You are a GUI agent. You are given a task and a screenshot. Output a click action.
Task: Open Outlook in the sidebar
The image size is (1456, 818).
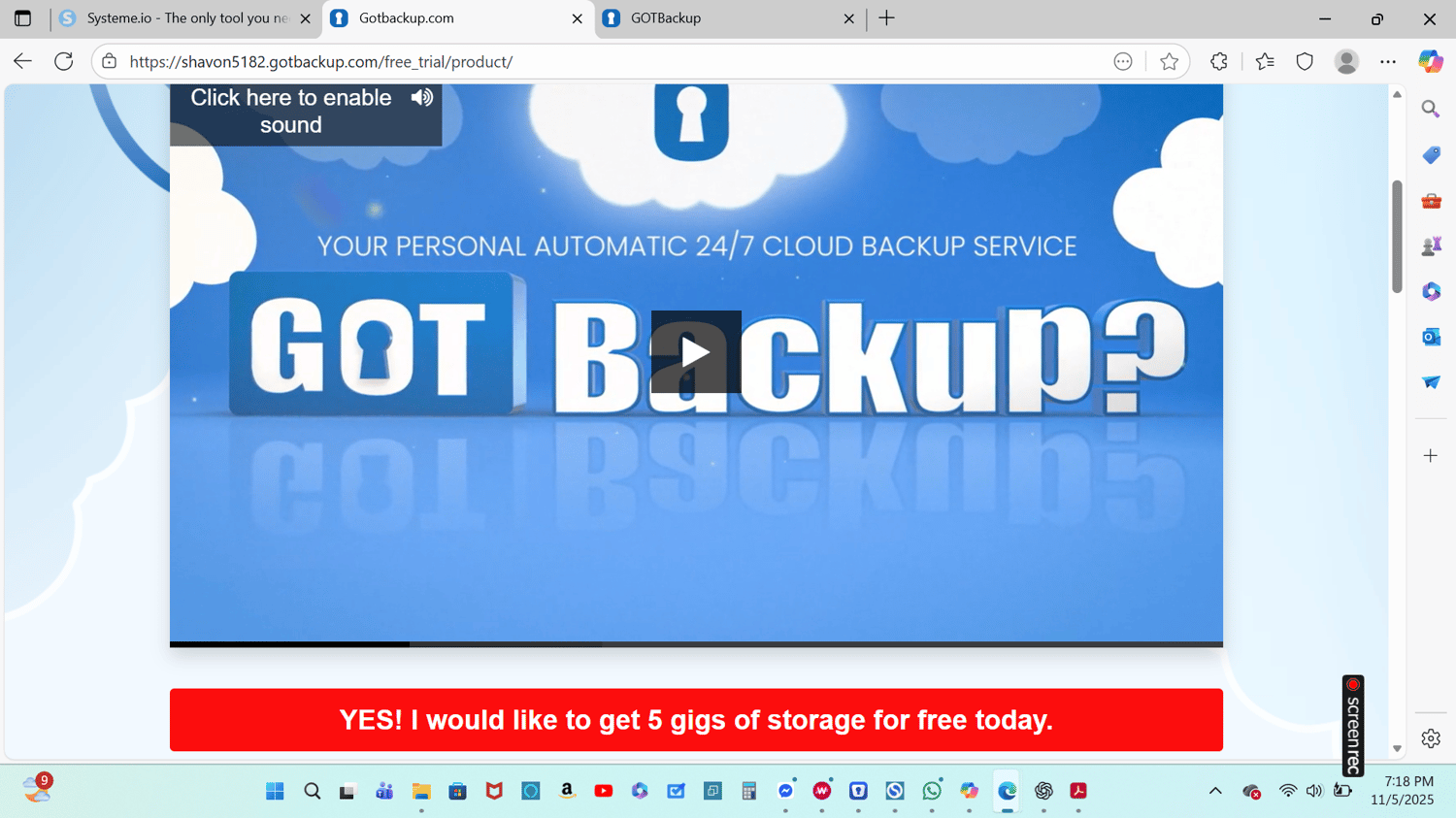tap(1431, 337)
